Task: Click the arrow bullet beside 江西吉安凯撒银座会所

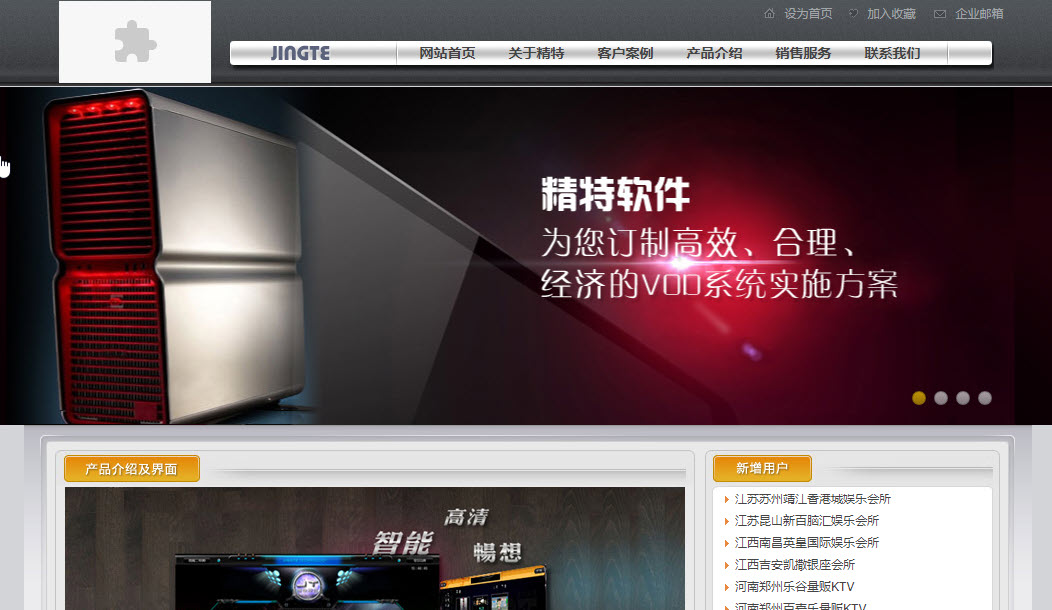Action: pyautogui.click(x=727, y=565)
